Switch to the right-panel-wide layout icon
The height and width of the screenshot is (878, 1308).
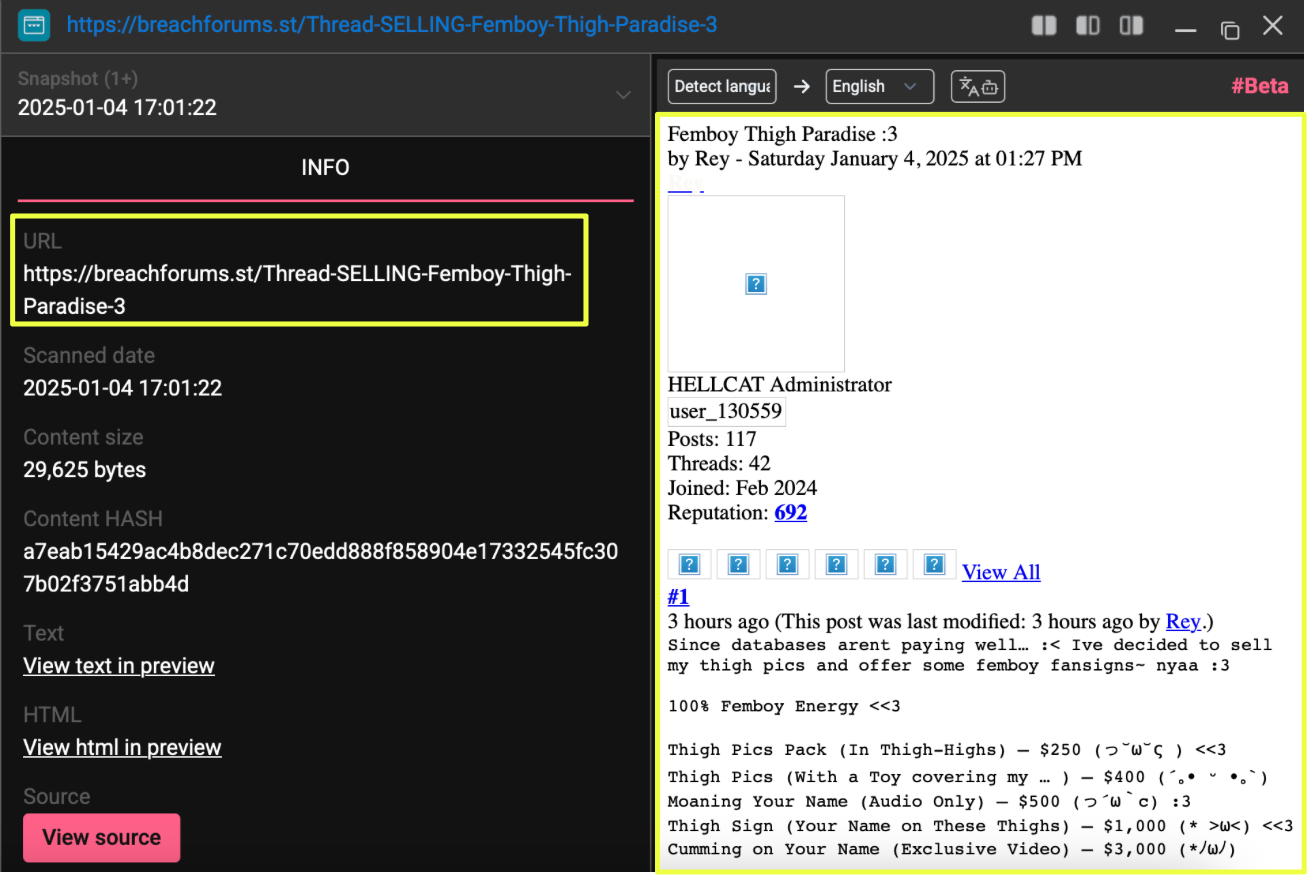[1131, 25]
